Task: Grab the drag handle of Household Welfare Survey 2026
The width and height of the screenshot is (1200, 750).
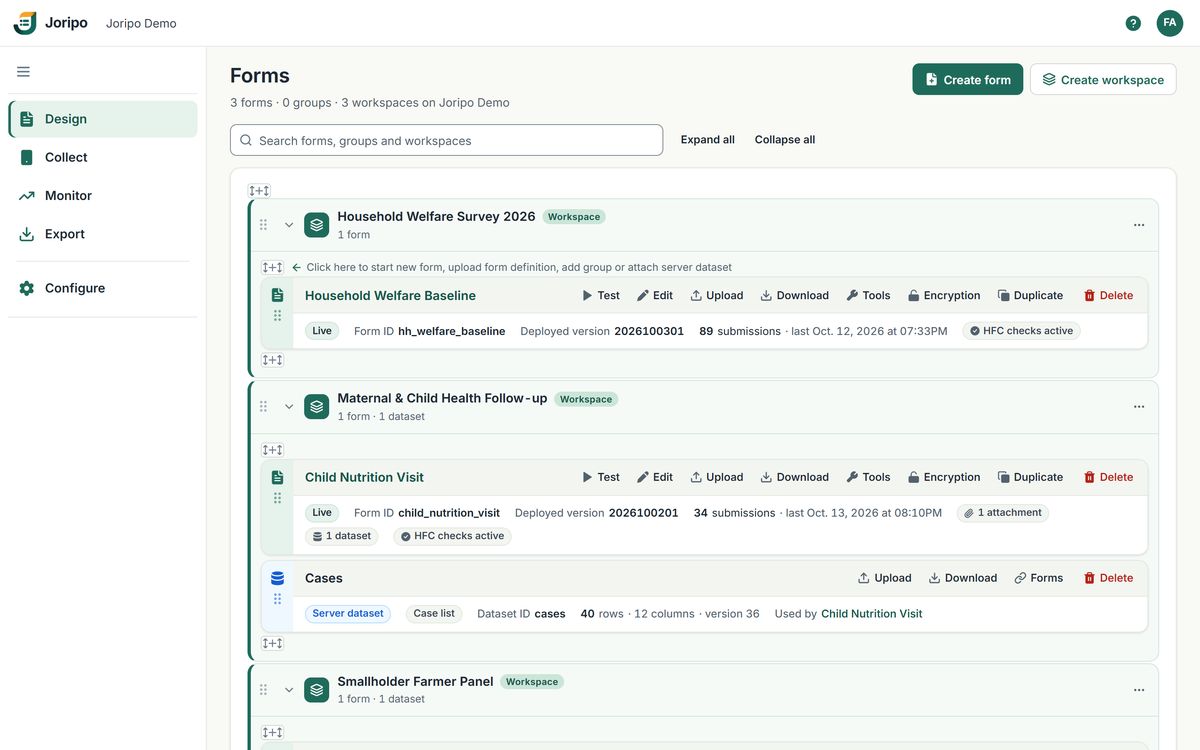Action: pyautogui.click(x=264, y=225)
